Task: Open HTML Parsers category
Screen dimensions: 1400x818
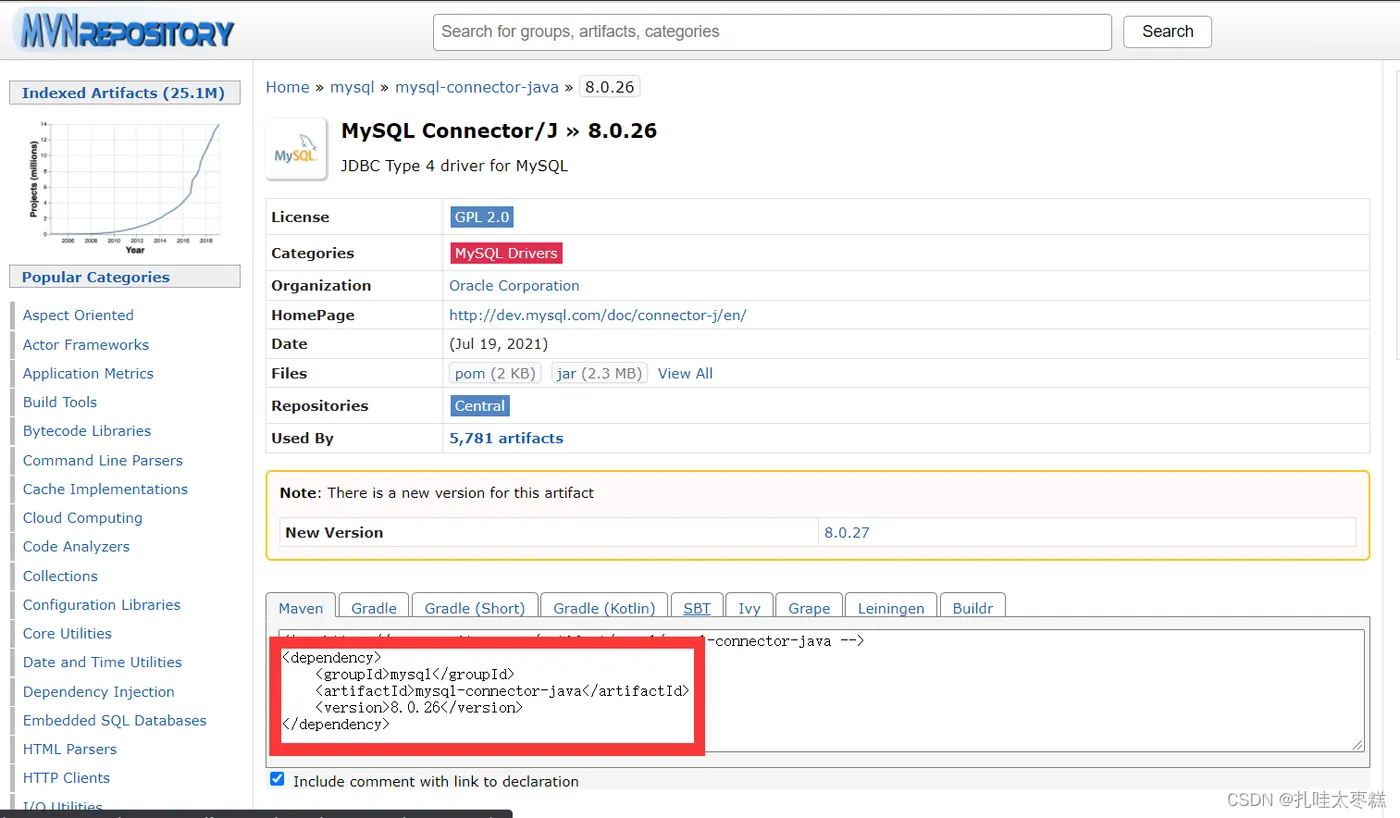Action: (70, 749)
